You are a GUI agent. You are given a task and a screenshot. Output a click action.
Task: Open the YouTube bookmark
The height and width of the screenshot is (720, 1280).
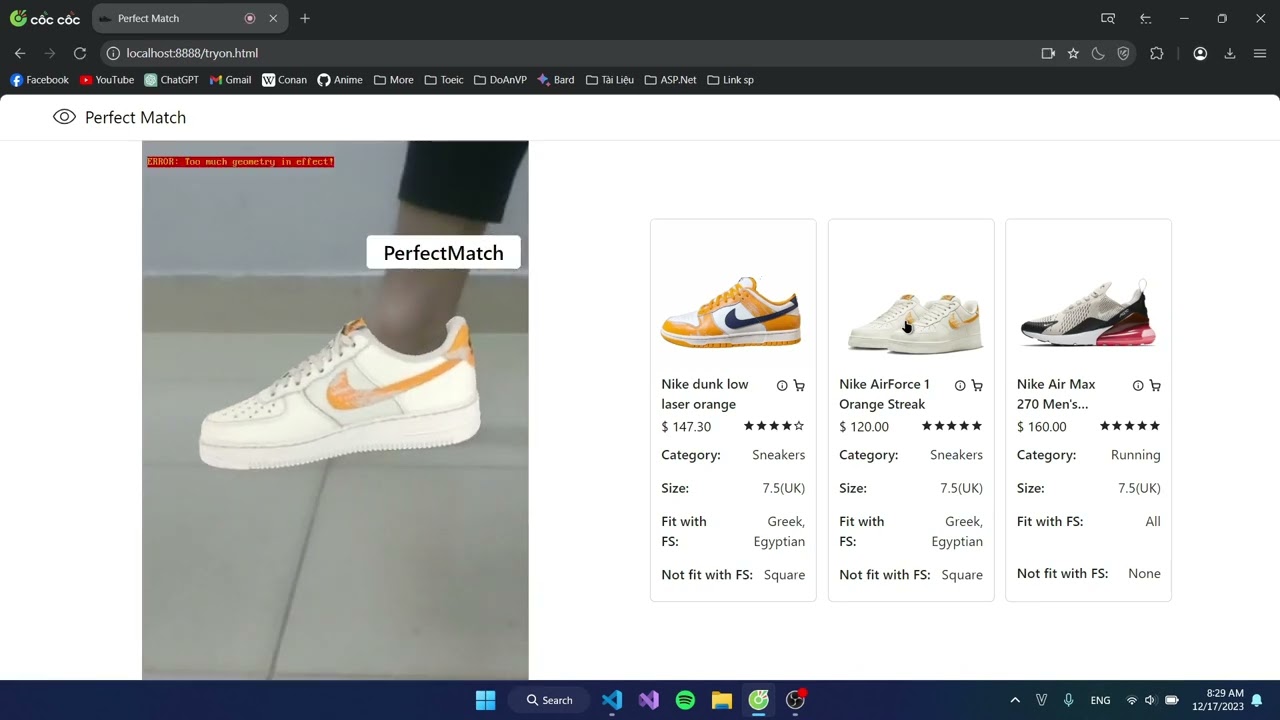106,80
